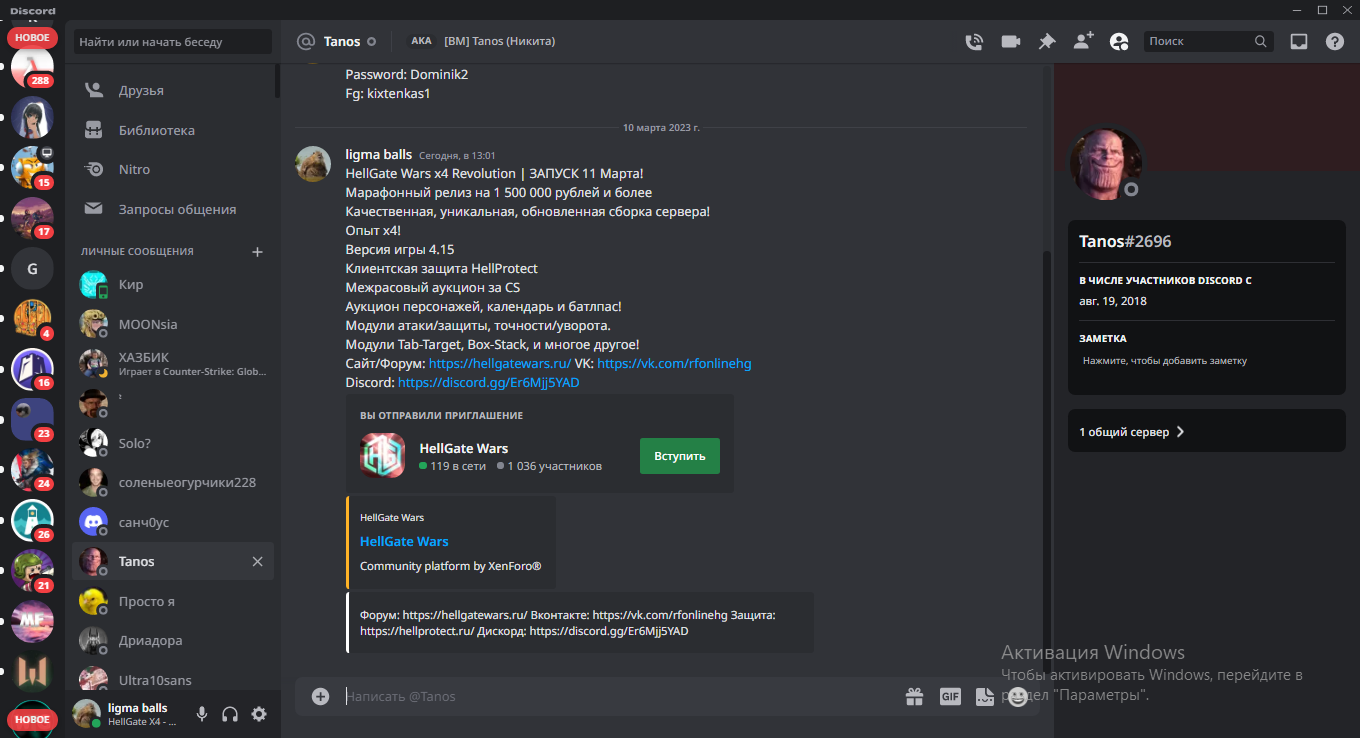Click the Найти или начать беседу box
Image resolution: width=1360 pixels, height=738 pixels.
(x=173, y=42)
